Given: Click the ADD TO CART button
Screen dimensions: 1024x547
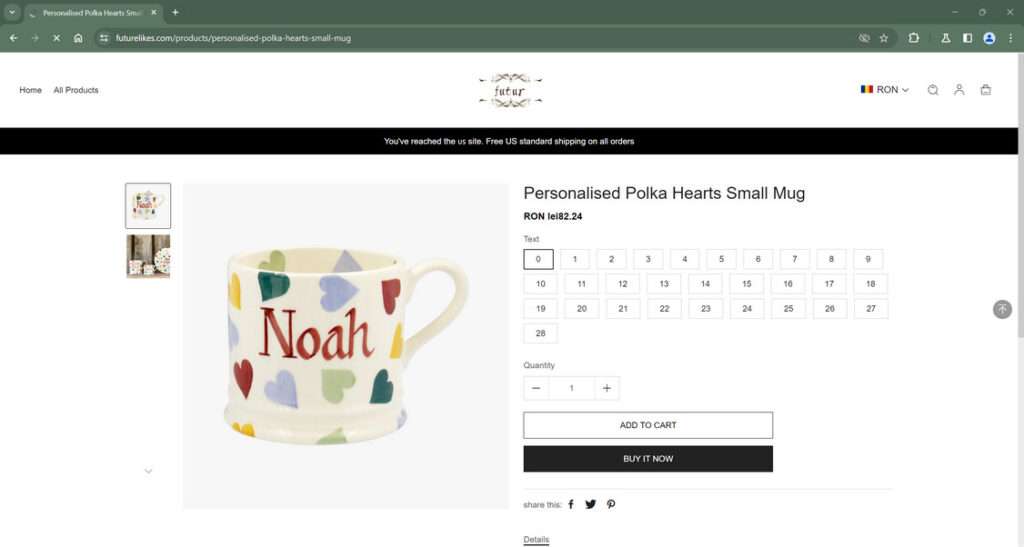Looking at the screenshot, I should tap(648, 425).
